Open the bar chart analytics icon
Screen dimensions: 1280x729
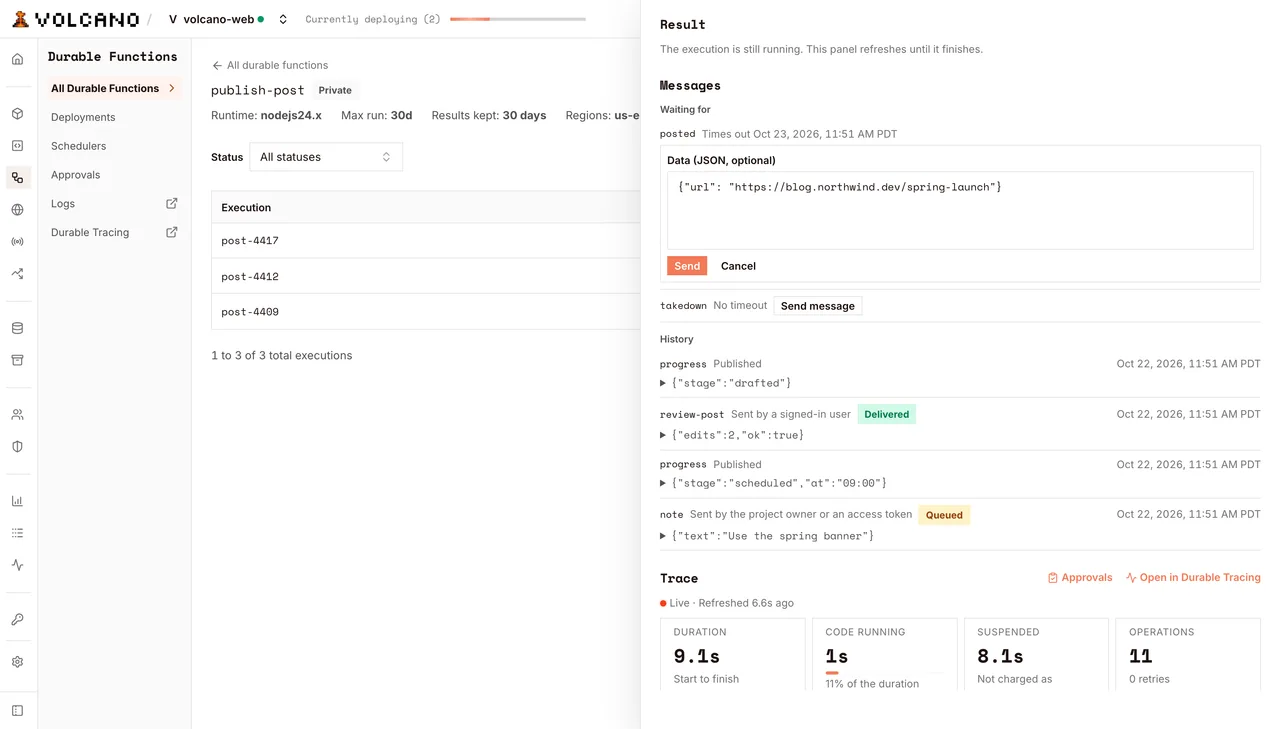pyautogui.click(x=17, y=501)
